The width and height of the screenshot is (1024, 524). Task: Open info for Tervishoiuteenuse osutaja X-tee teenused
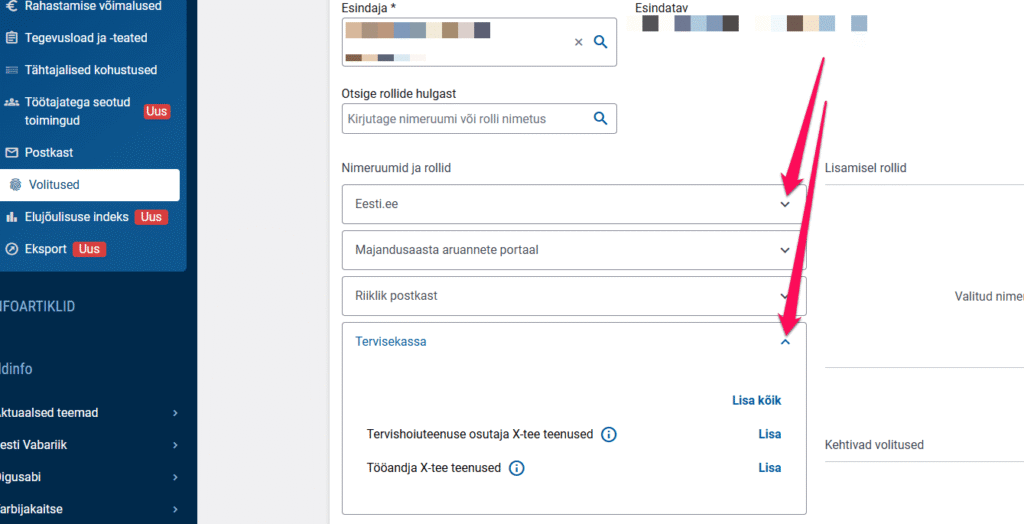tap(609, 434)
